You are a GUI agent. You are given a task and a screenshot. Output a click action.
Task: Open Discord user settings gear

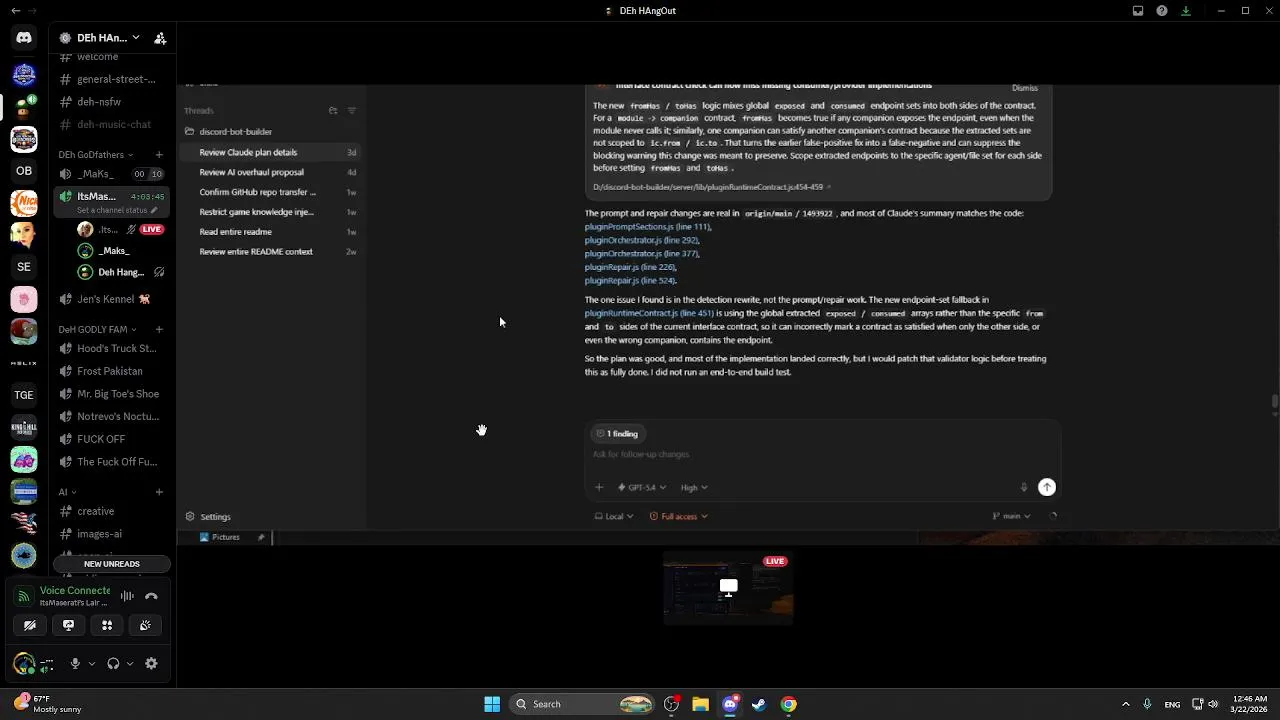pos(151,663)
